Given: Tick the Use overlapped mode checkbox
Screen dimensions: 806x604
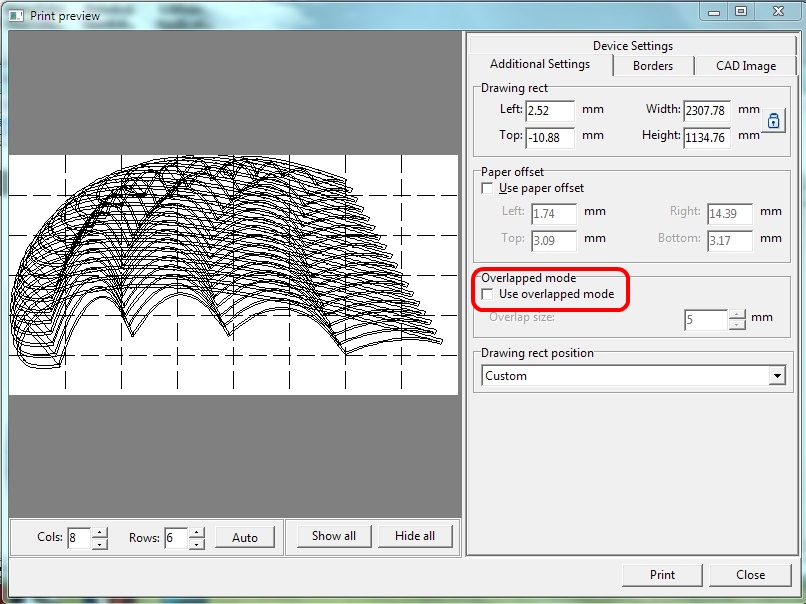Looking at the screenshot, I should (x=488, y=295).
